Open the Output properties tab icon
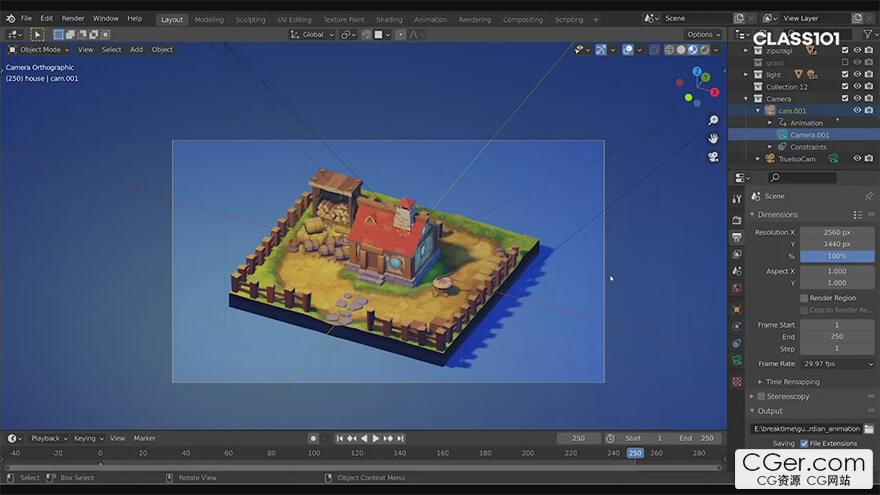Screen dimensions: 880x495 tap(737, 238)
